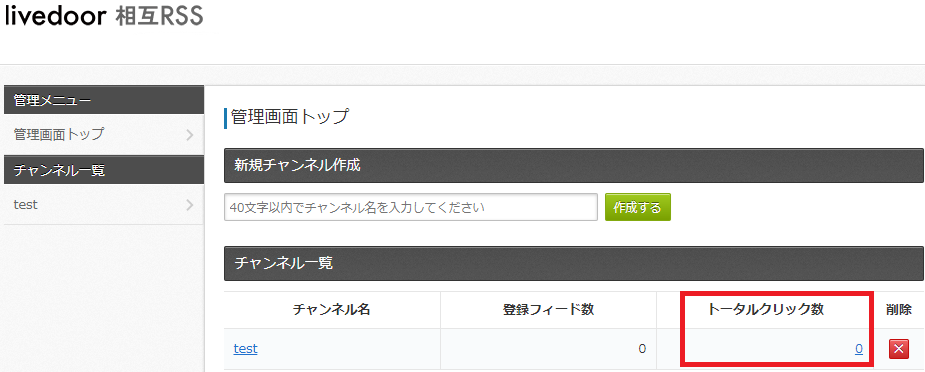Click the チャンネル名 column header
Viewport: 925px width, 372px height.
[x=332, y=310]
